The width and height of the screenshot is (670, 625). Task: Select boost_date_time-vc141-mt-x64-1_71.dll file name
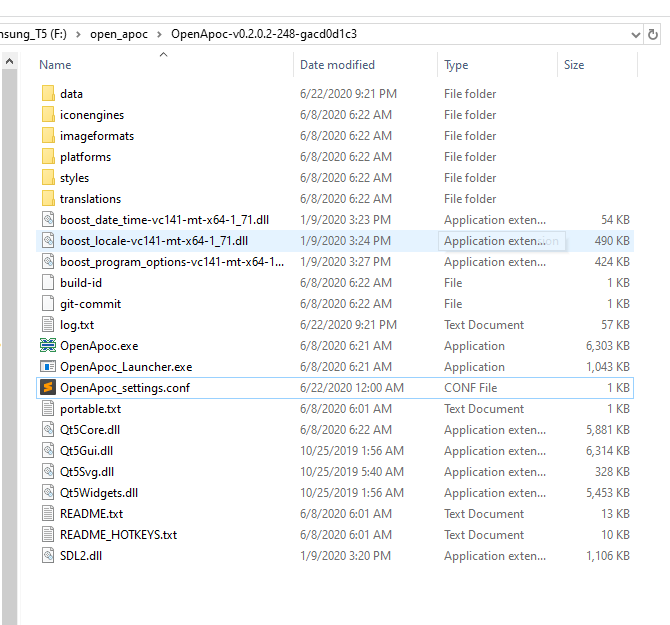[165, 220]
